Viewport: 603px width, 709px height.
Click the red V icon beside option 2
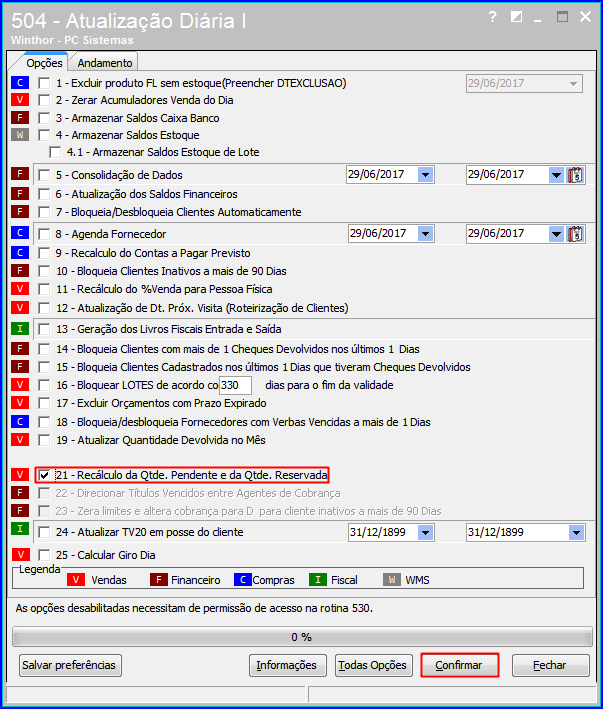coord(20,99)
